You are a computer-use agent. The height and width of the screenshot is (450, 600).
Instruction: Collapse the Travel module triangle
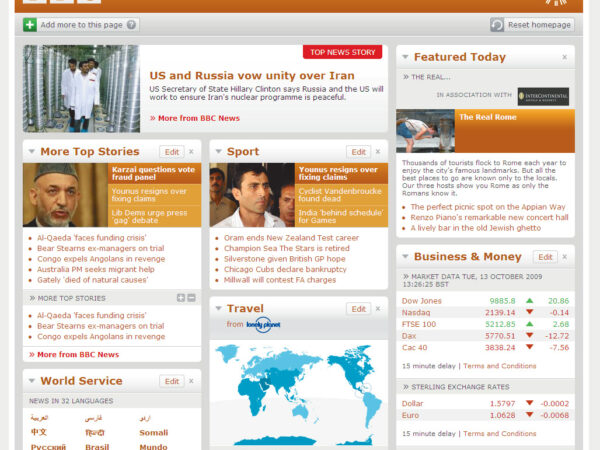(x=219, y=309)
